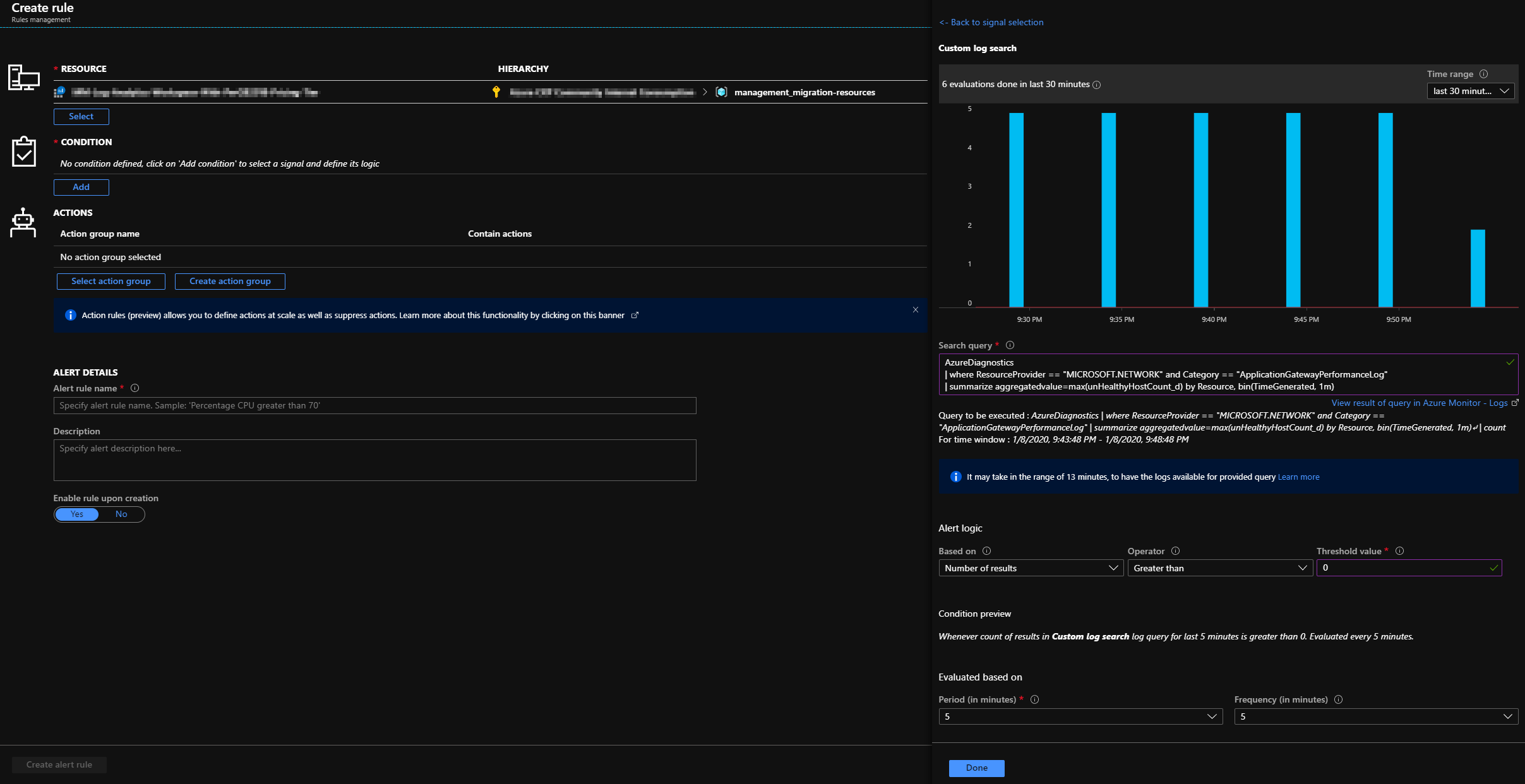The image size is (1525, 784).
Task: Set Enable rule upon creation to No
Action: [121, 514]
